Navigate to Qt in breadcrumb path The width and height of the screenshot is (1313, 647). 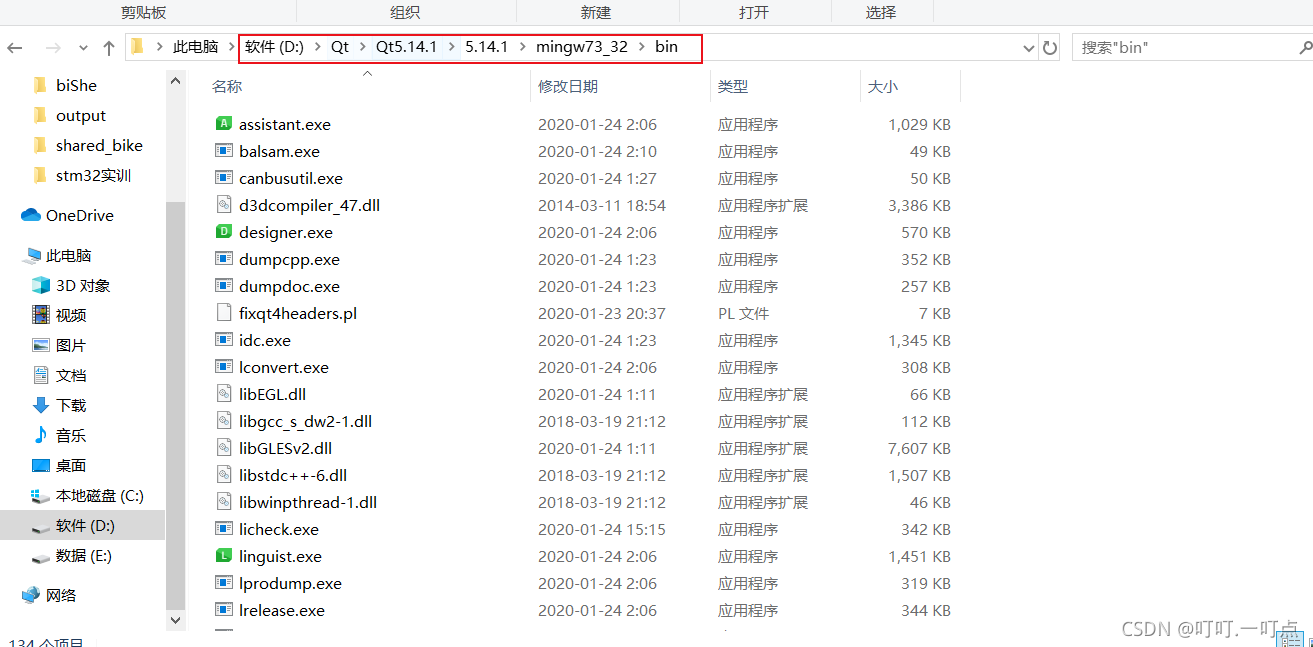pyautogui.click(x=340, y=47)
